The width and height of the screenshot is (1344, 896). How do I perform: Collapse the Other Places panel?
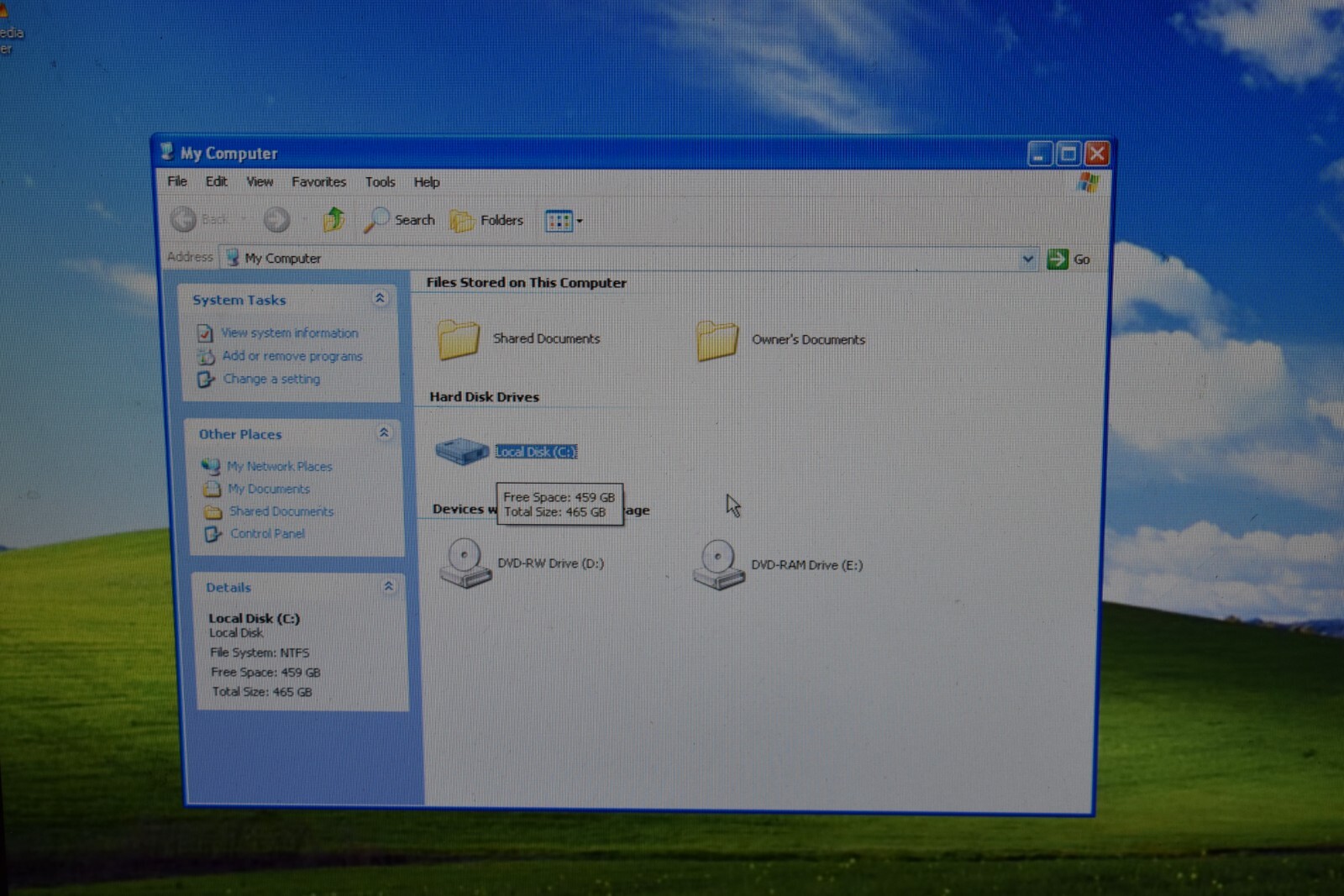tap(384, 432)
